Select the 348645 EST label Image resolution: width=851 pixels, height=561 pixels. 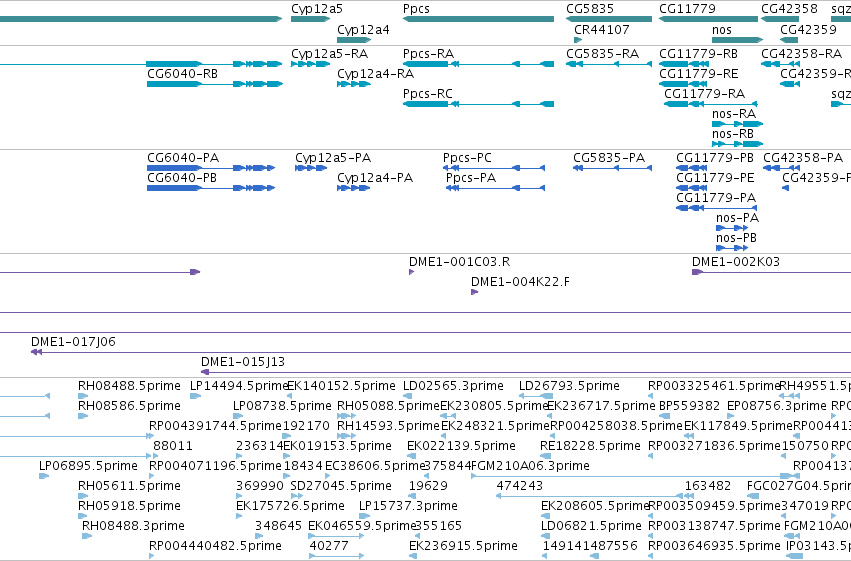coord(278,526)
